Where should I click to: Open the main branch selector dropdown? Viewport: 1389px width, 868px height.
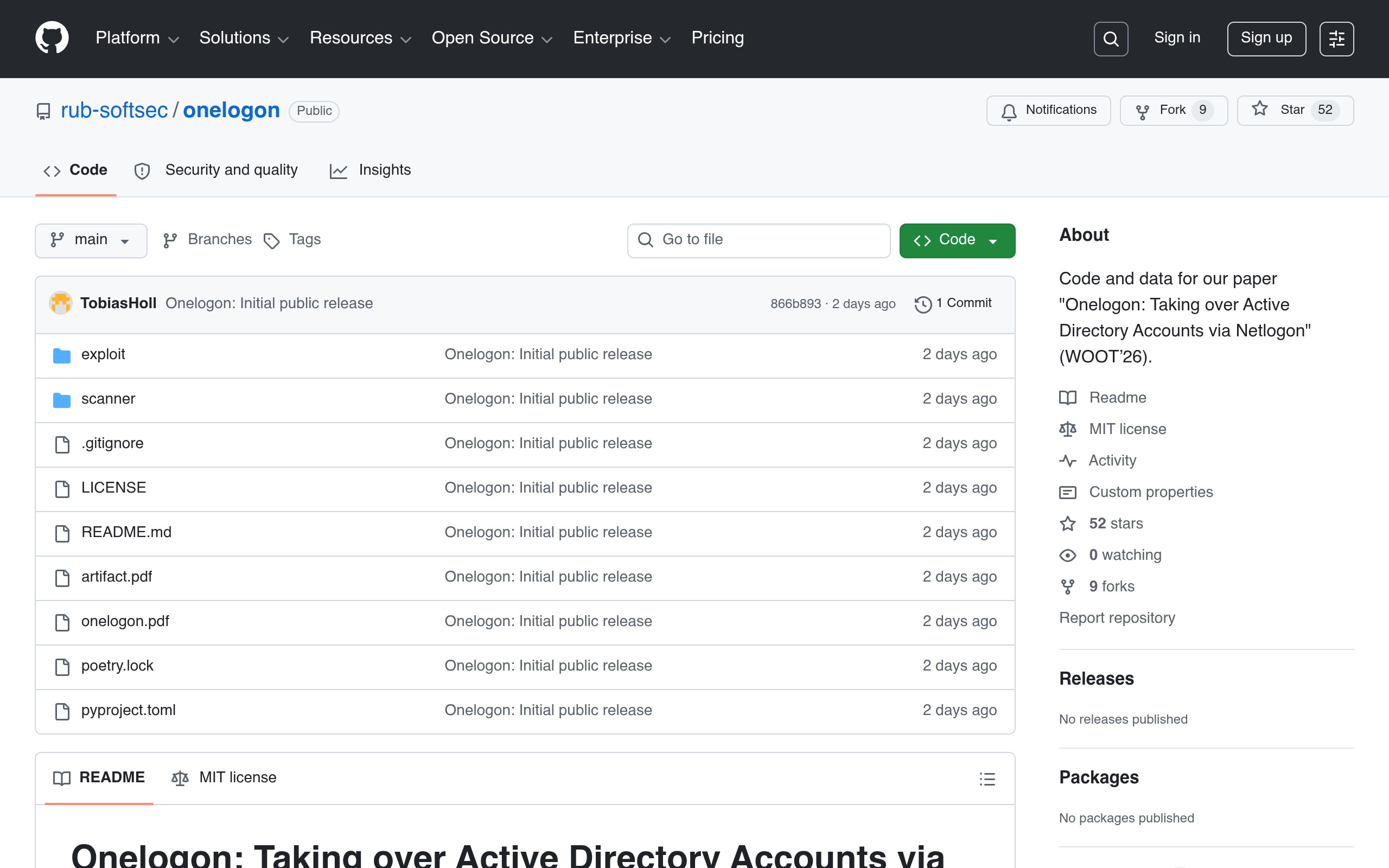91,240
